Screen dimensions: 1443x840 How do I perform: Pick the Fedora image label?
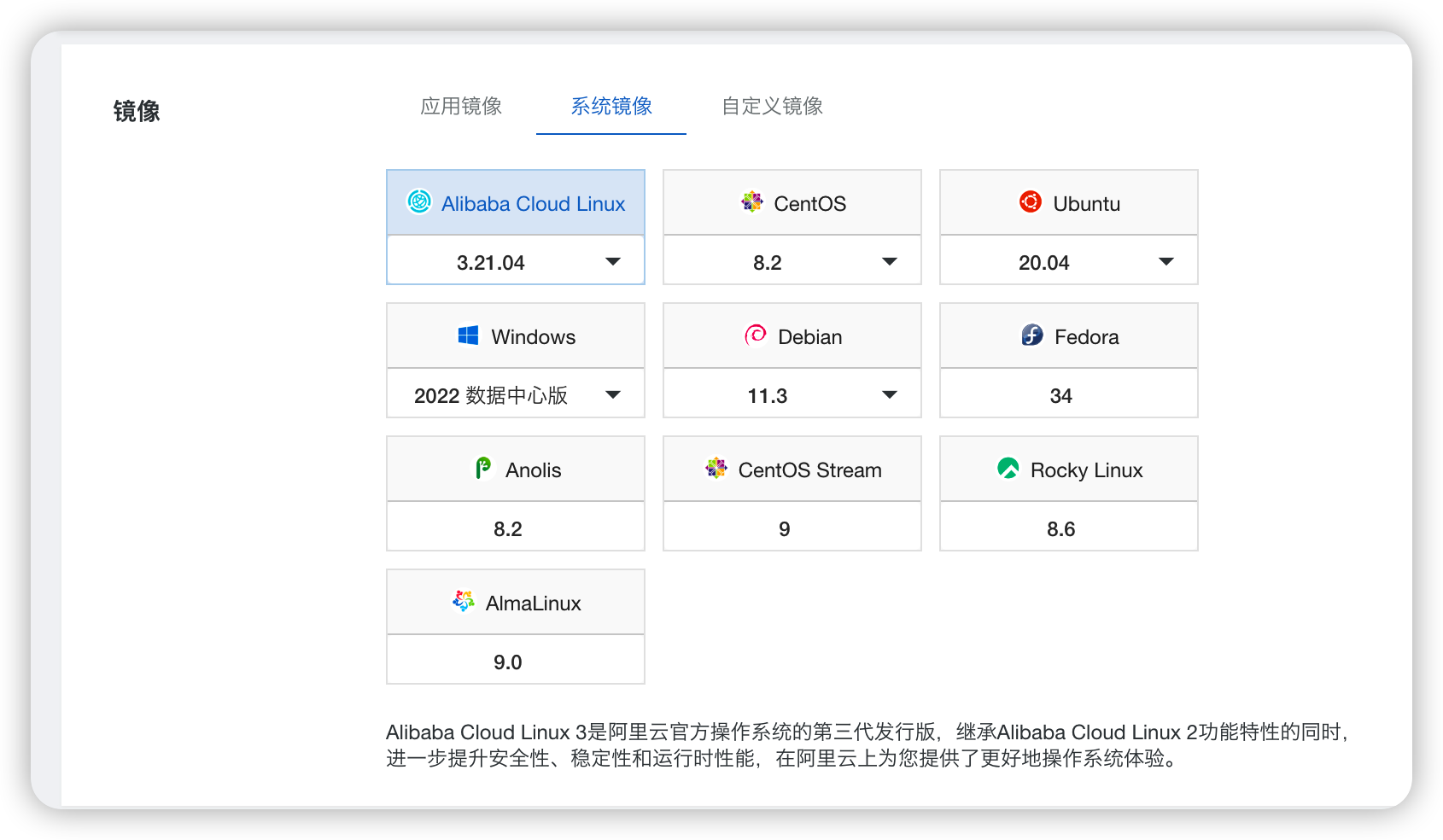pos(1086,337)
